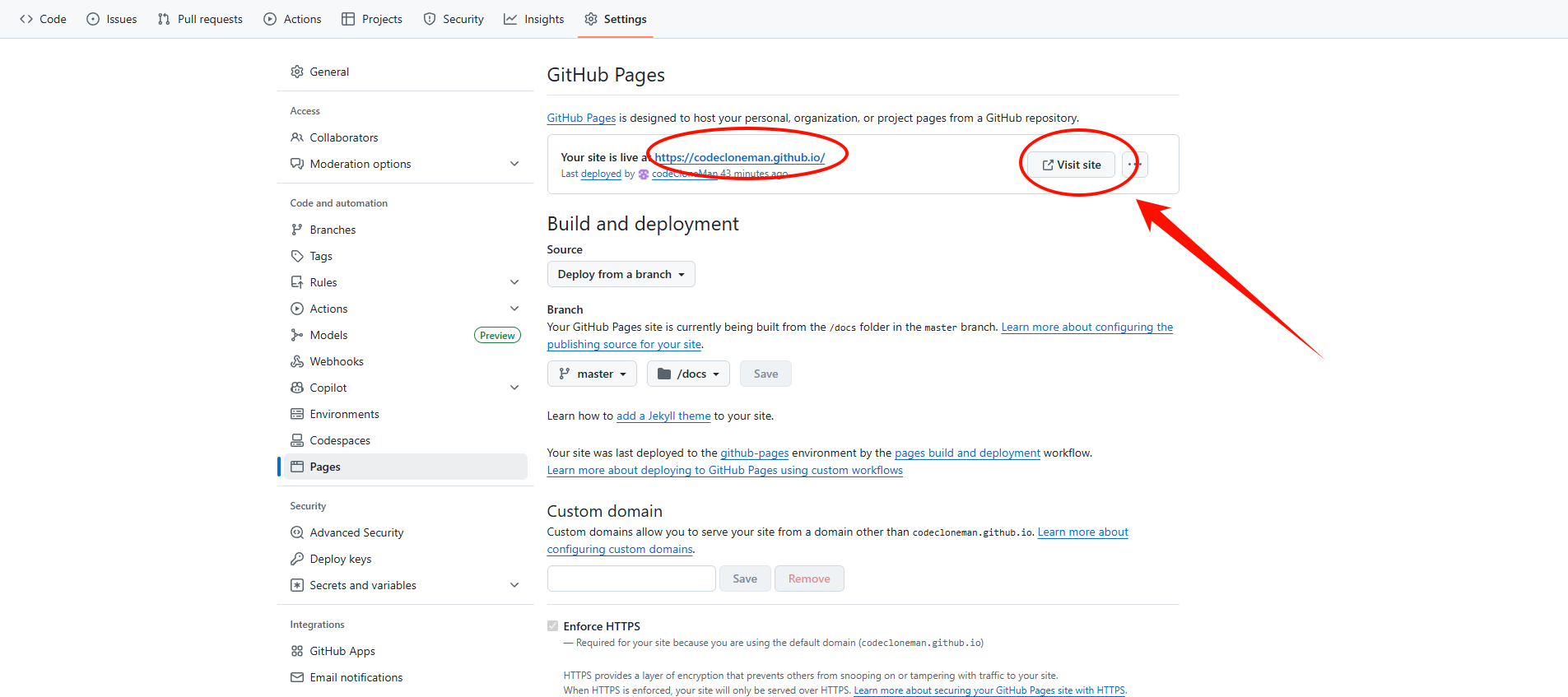Open the Deploy from a branch dropdown
Image resolution: width=1568 pixels, height=697 pixels.
621,274
